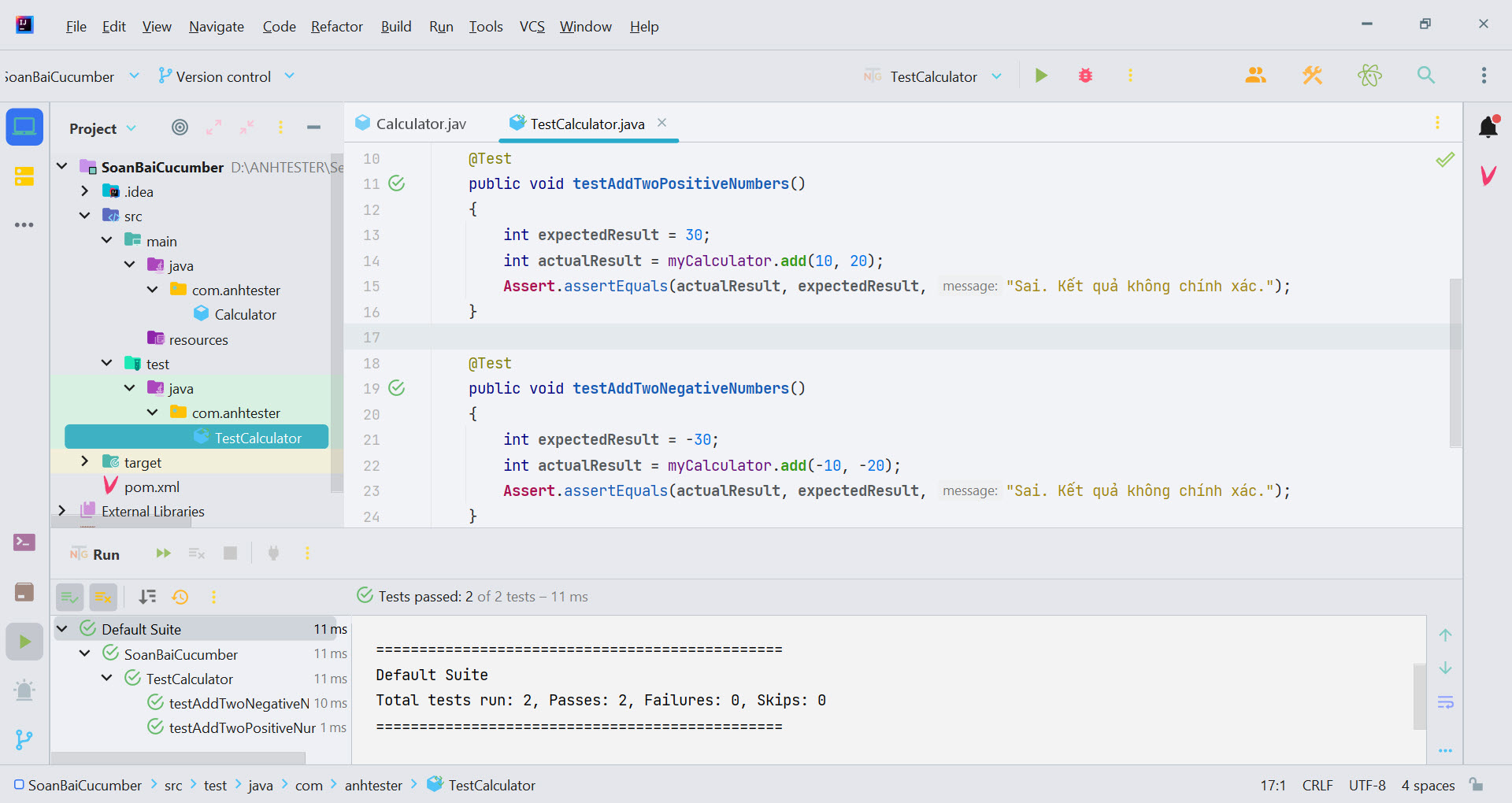Open the File menu
Screen dimensions: 1512x803
coord(76,27)
